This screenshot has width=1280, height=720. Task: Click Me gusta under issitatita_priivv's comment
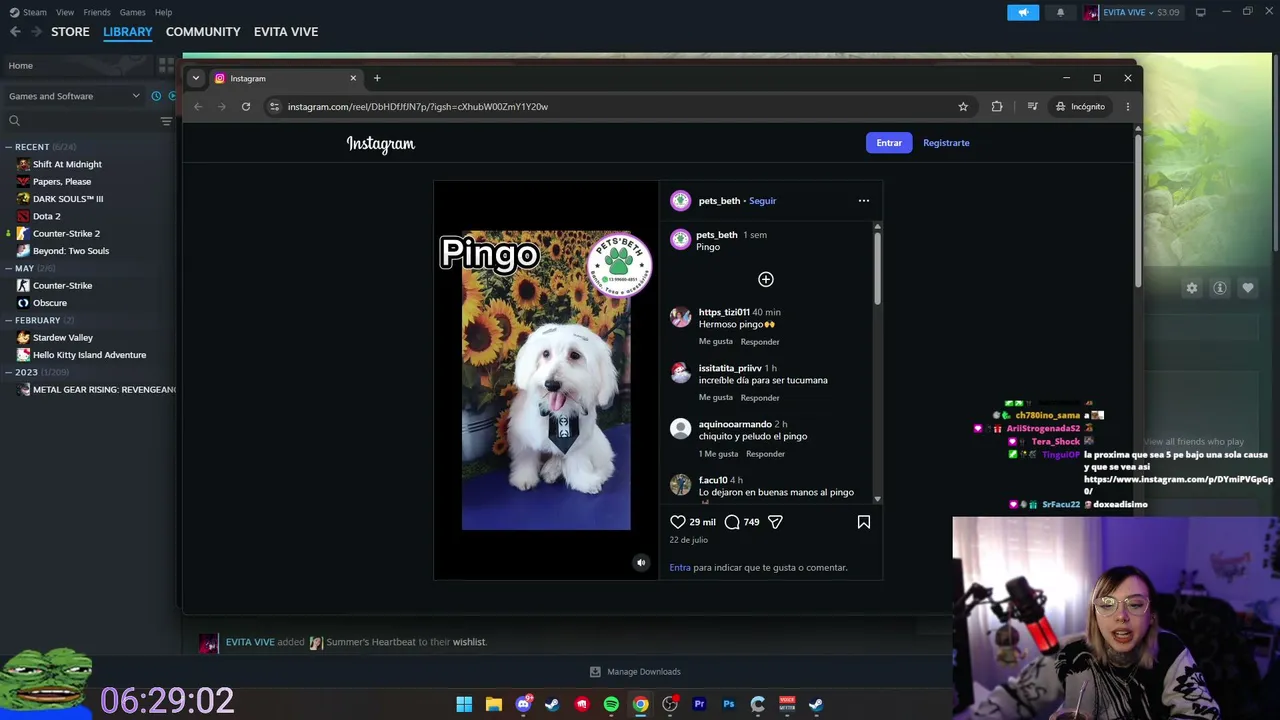pos(716,398)
